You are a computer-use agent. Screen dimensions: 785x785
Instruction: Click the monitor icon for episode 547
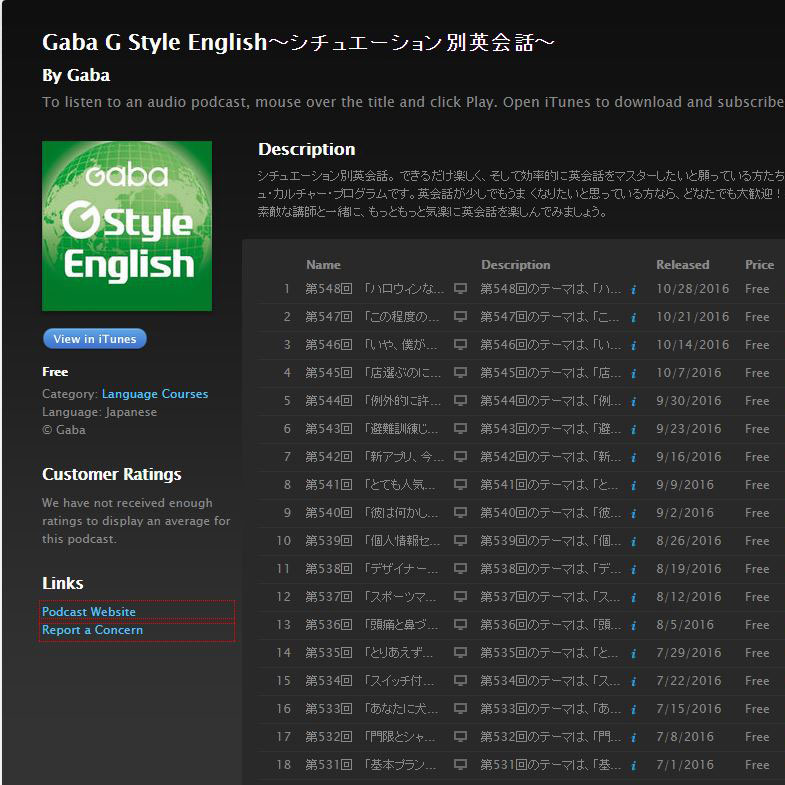click(x=460, y=317)
